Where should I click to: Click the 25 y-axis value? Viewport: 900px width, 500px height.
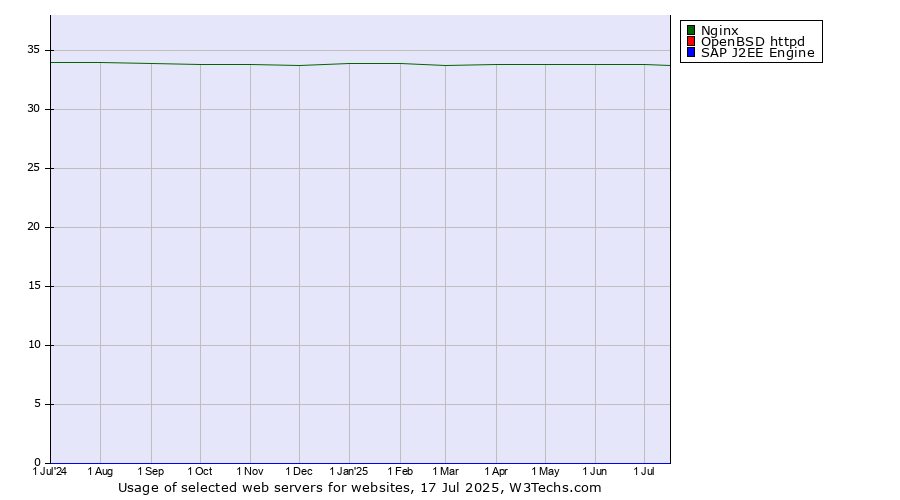point(33,168)
